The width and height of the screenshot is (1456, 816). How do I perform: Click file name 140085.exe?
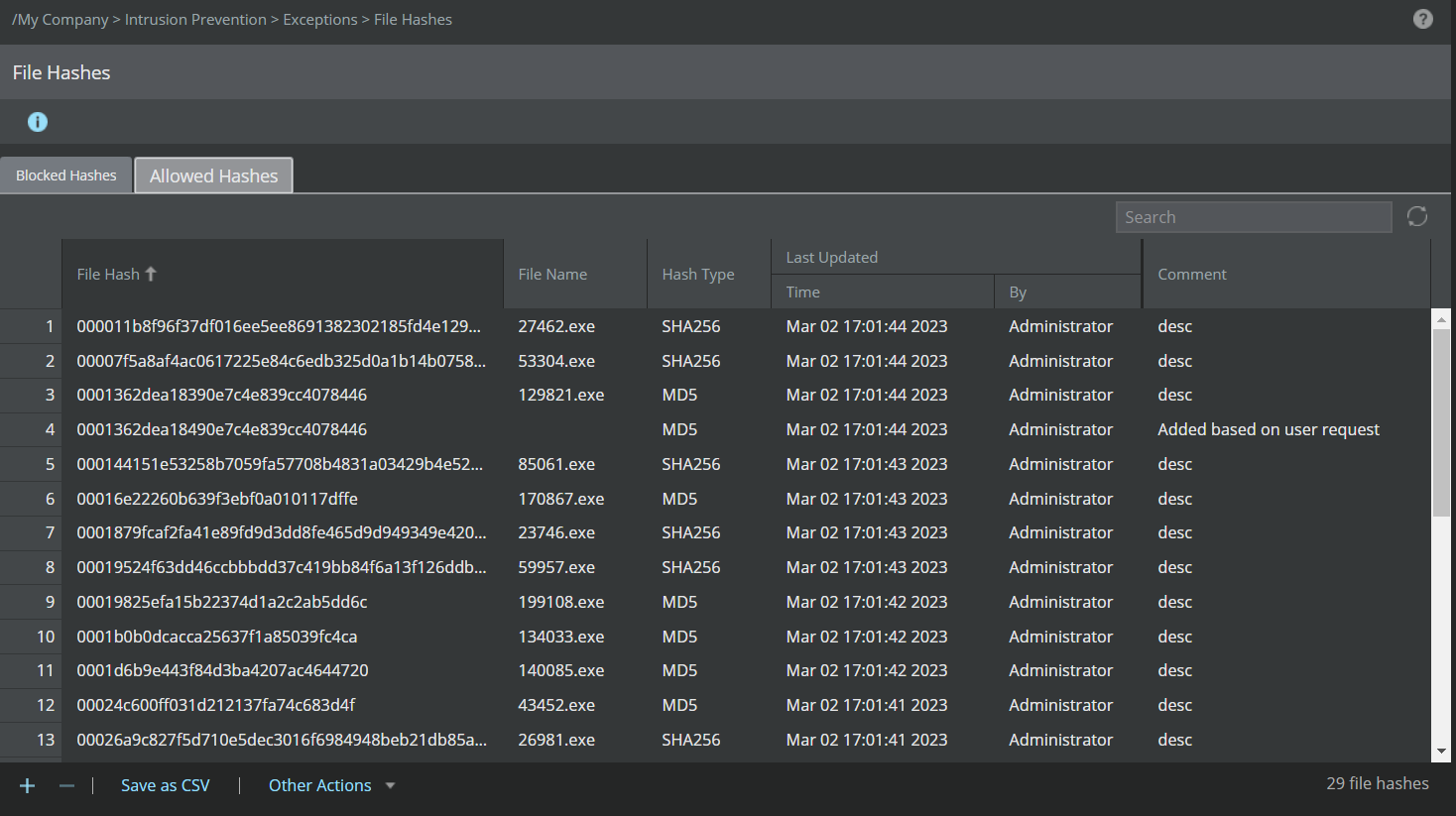tap(561, 670)
